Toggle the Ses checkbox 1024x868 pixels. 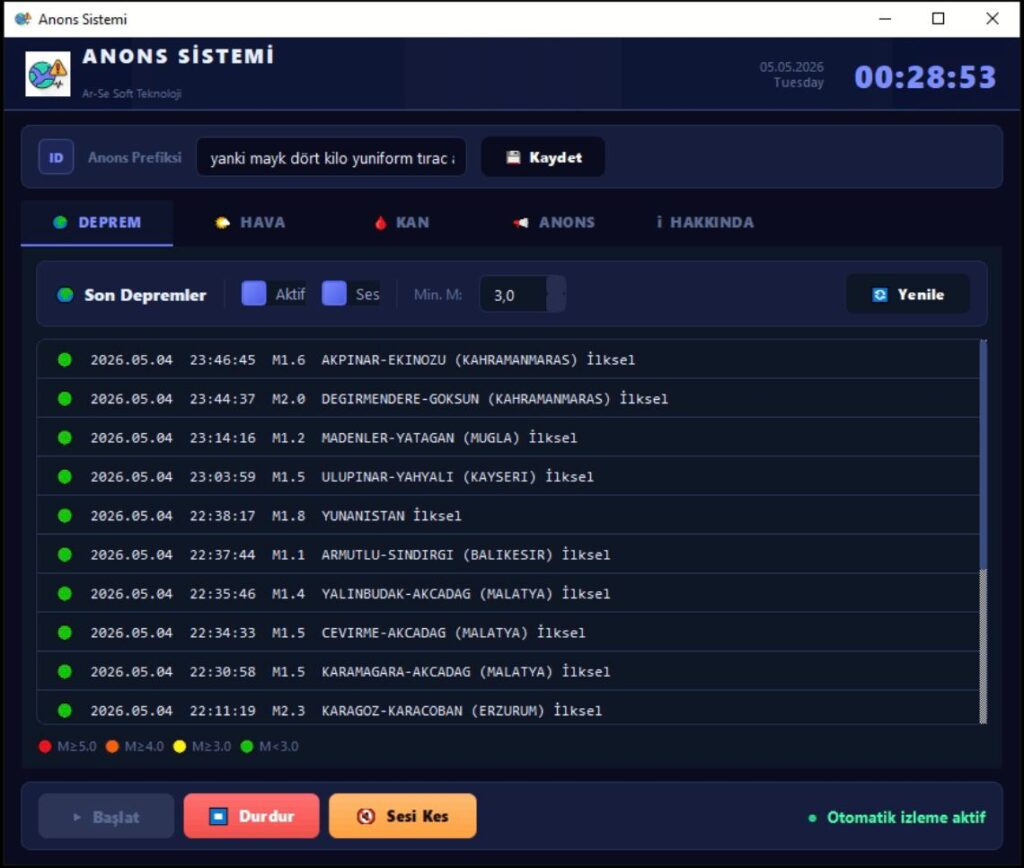click(x=334, y=294)
